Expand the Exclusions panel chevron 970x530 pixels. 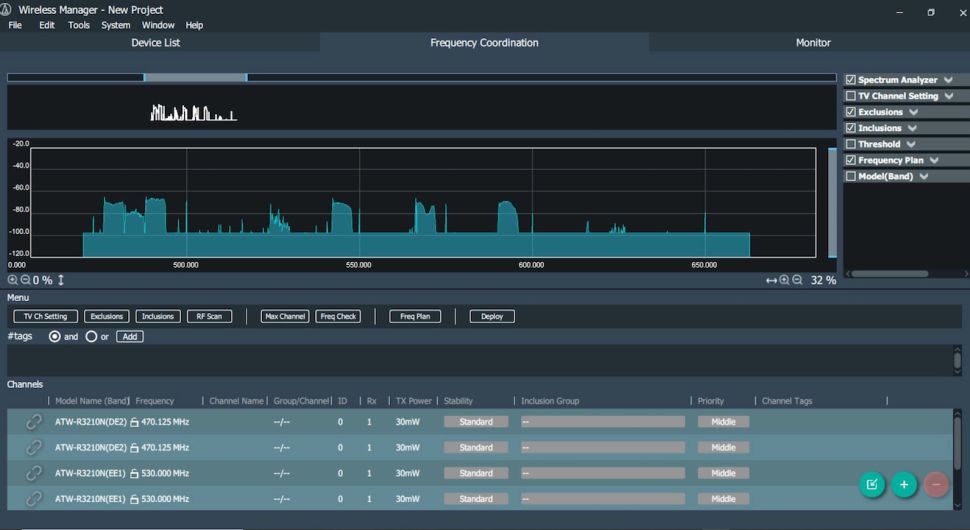pyautogui.click(x=913, y=112)
